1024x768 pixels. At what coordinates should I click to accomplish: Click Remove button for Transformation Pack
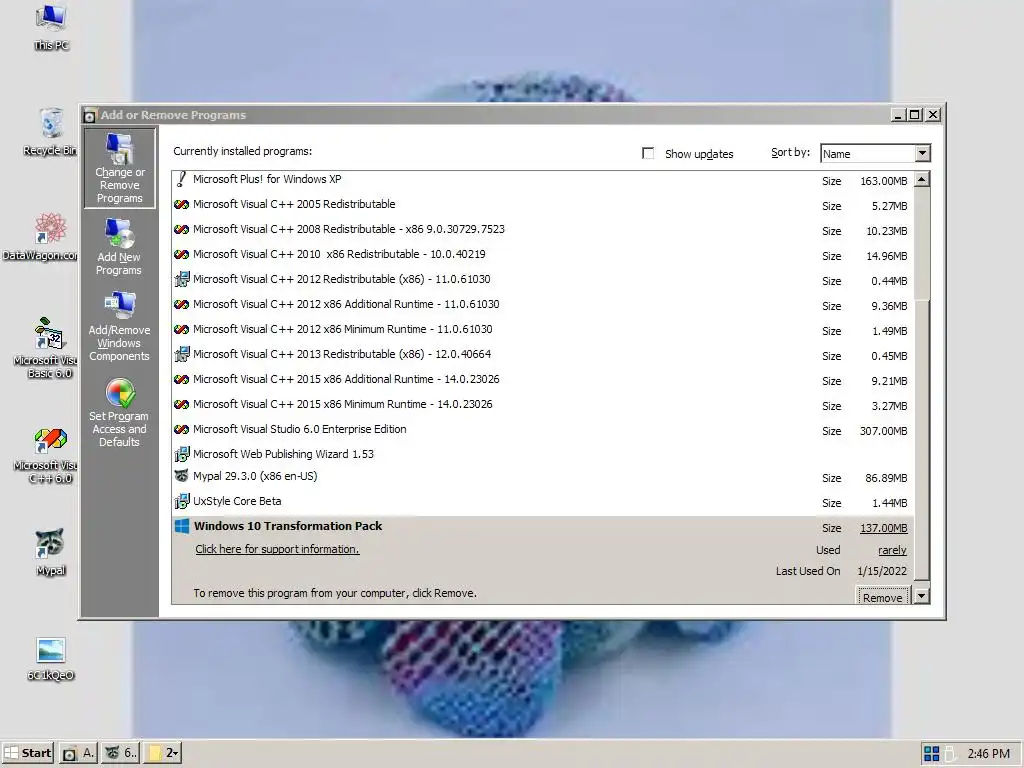point(882,597)
